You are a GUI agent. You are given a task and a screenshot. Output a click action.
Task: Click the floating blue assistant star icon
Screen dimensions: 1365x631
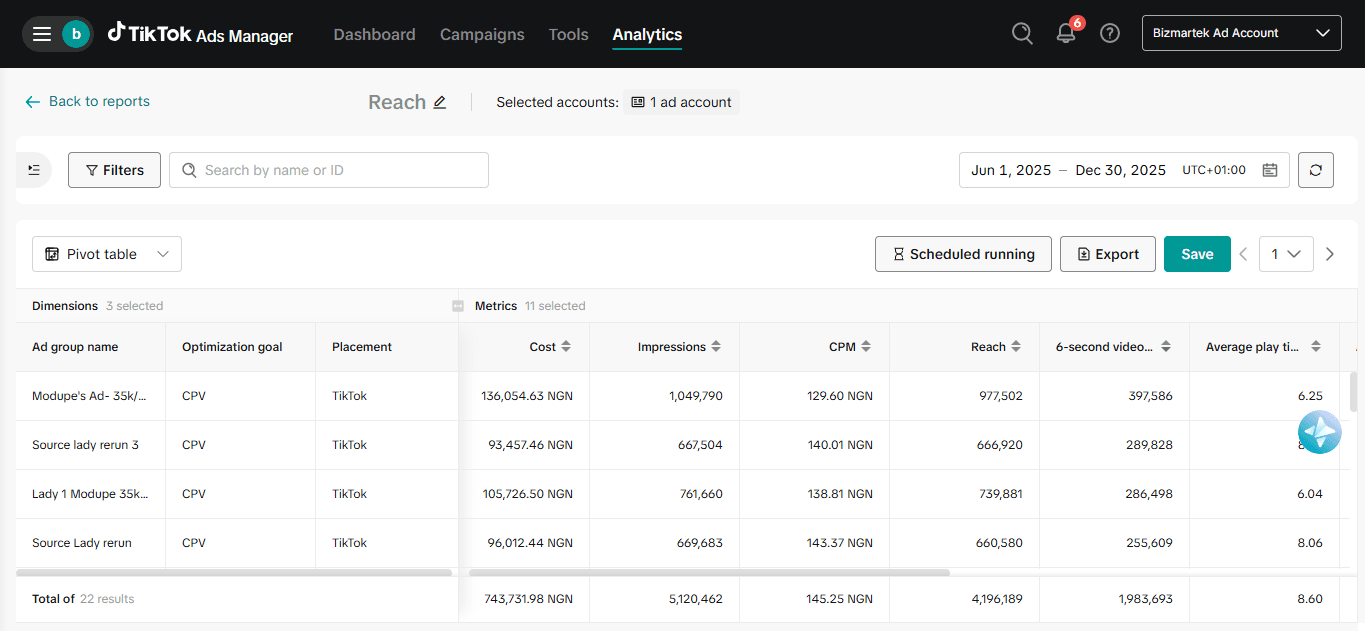pyautogui.click(x=1319, y=432)
